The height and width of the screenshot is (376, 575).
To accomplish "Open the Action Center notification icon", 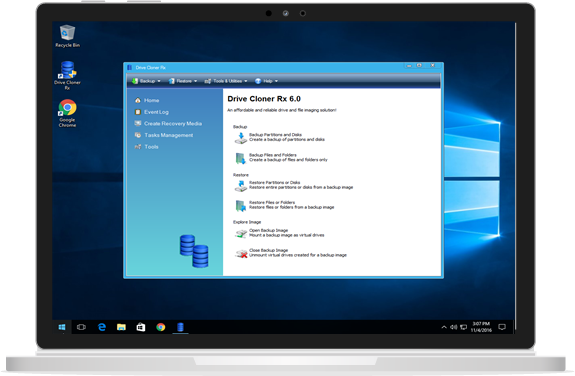I will pos(502,327).
